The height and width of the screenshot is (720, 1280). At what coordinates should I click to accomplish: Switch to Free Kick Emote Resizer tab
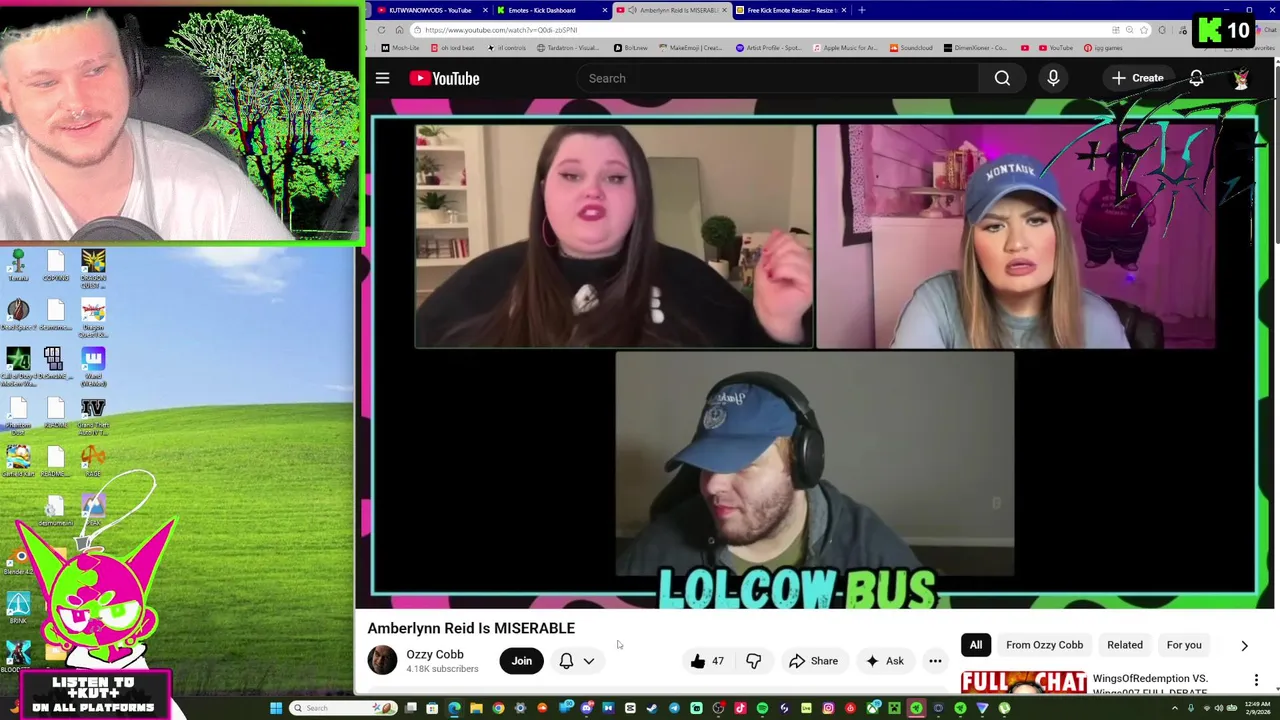[x=792, y=10]
